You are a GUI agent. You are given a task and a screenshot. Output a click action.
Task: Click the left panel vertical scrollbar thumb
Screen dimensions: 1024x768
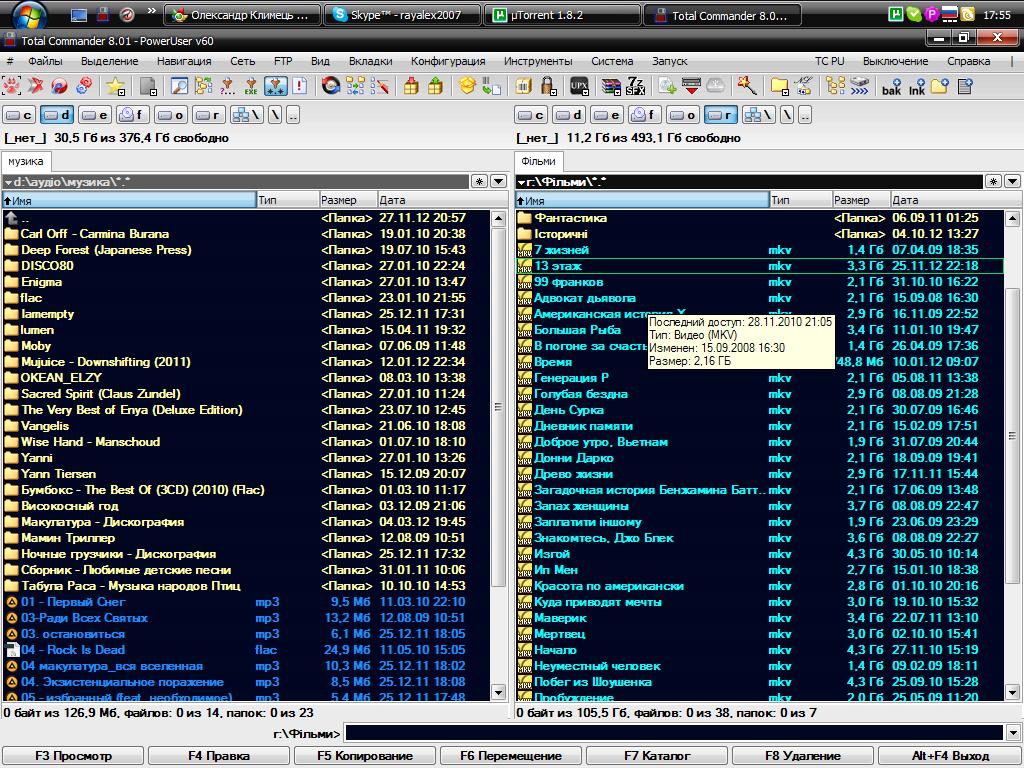point(498,406)
